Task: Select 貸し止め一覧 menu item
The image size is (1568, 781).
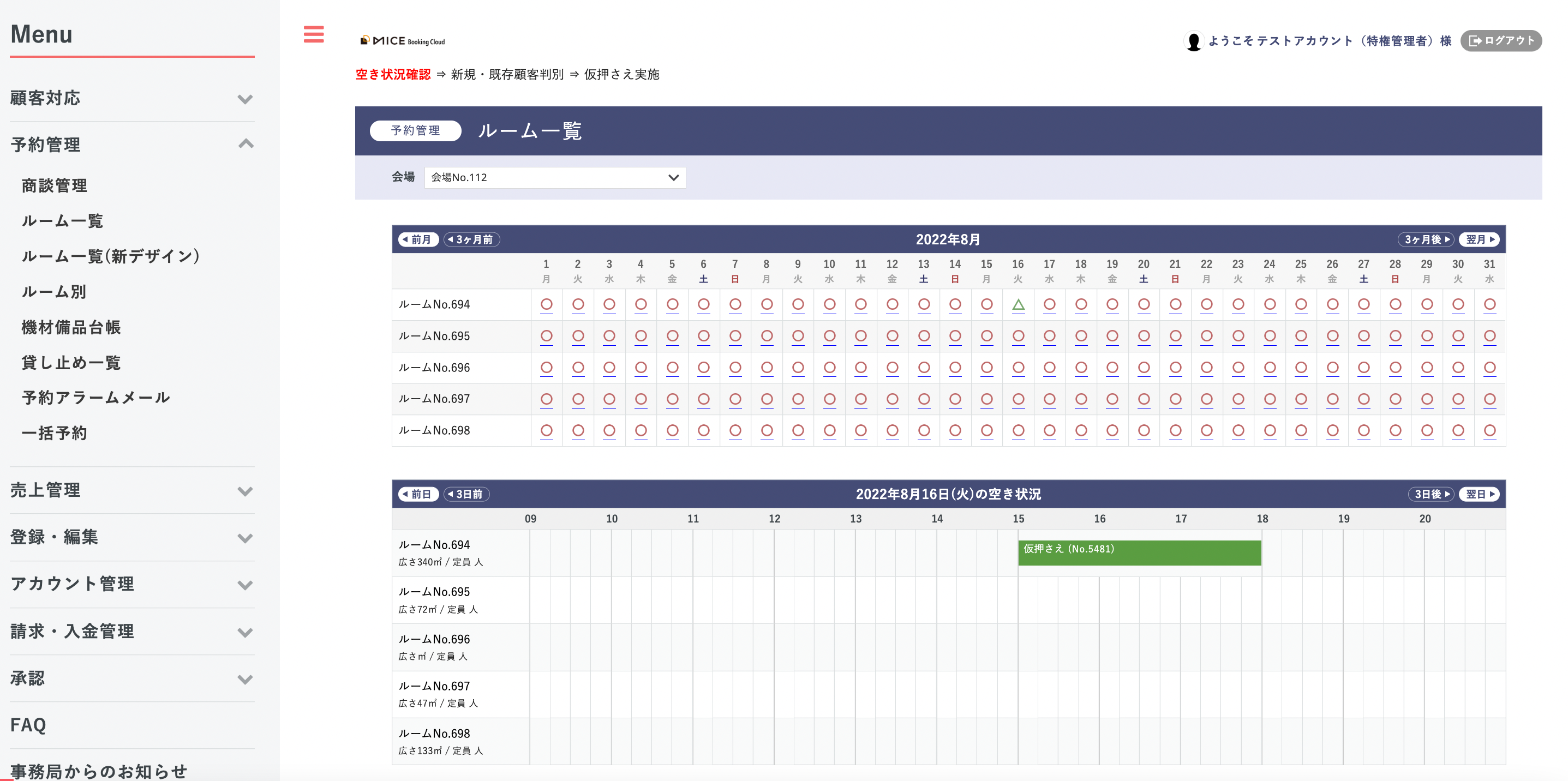Action: (x=70, y=363)
